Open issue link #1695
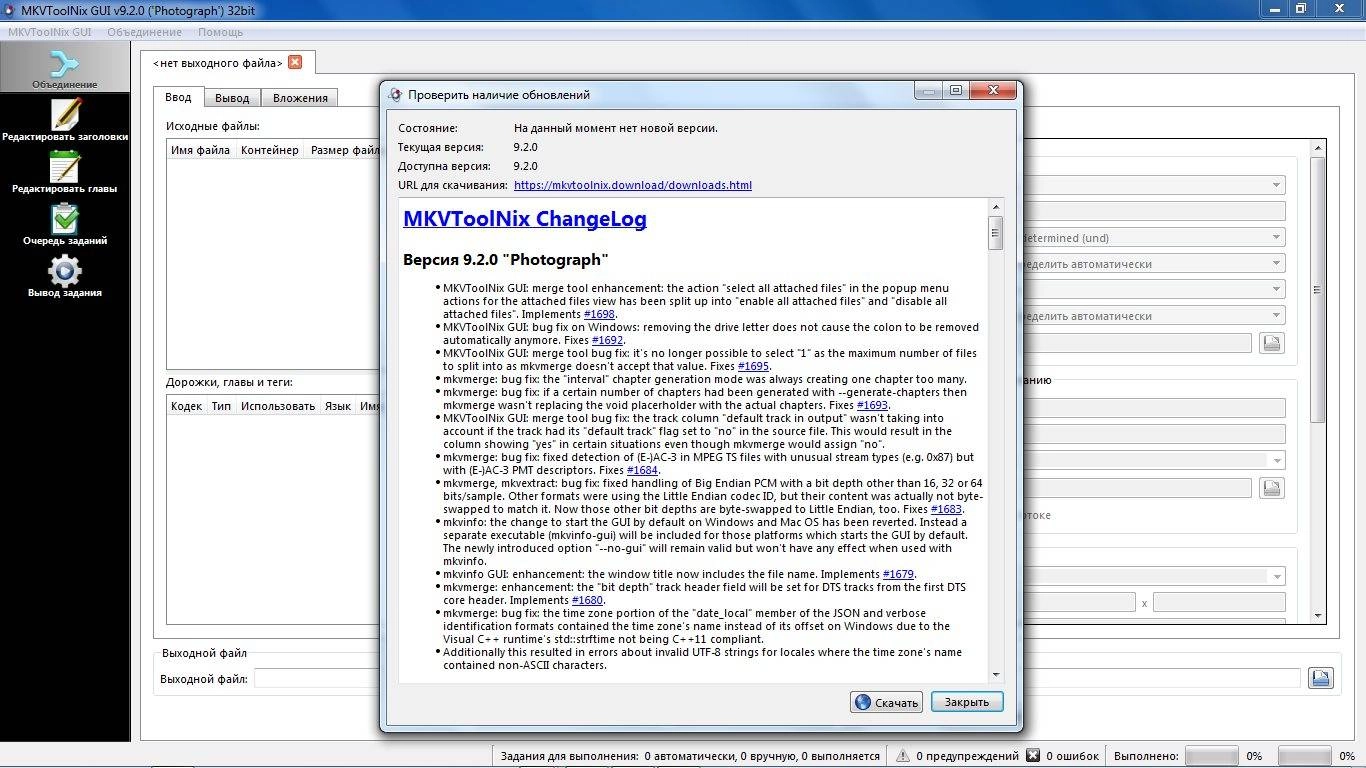The height and width of the screenshot is (768, 1366). 753,366
